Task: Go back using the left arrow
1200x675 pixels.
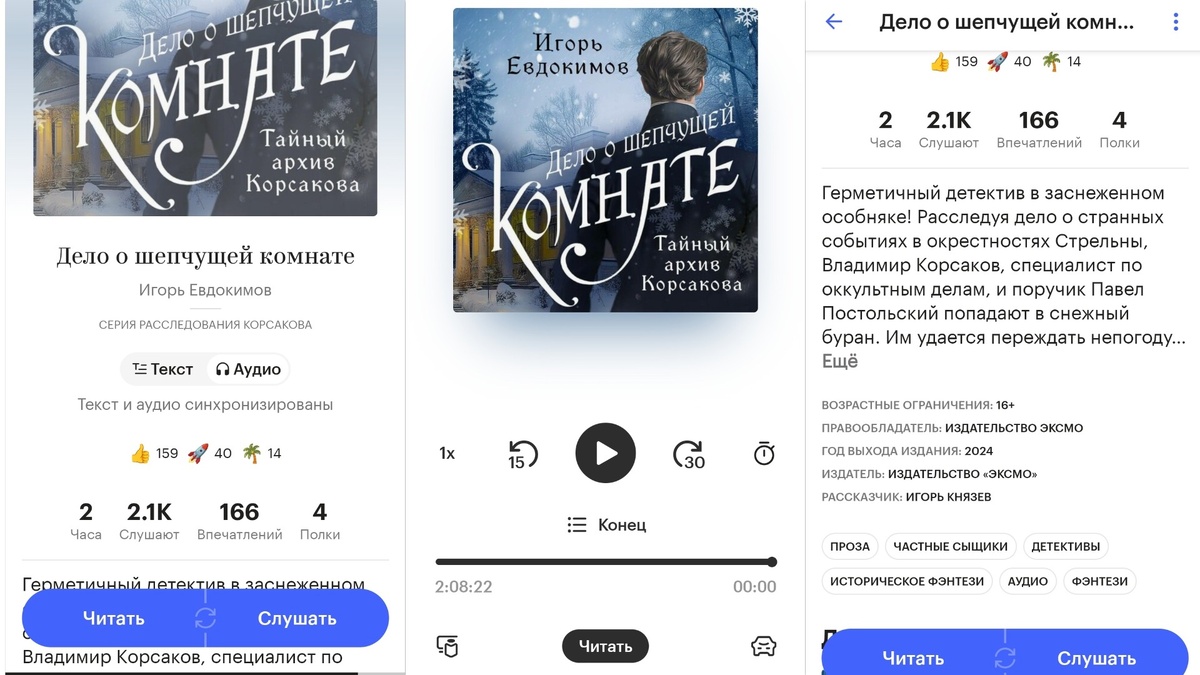Action: pos(834,22)
